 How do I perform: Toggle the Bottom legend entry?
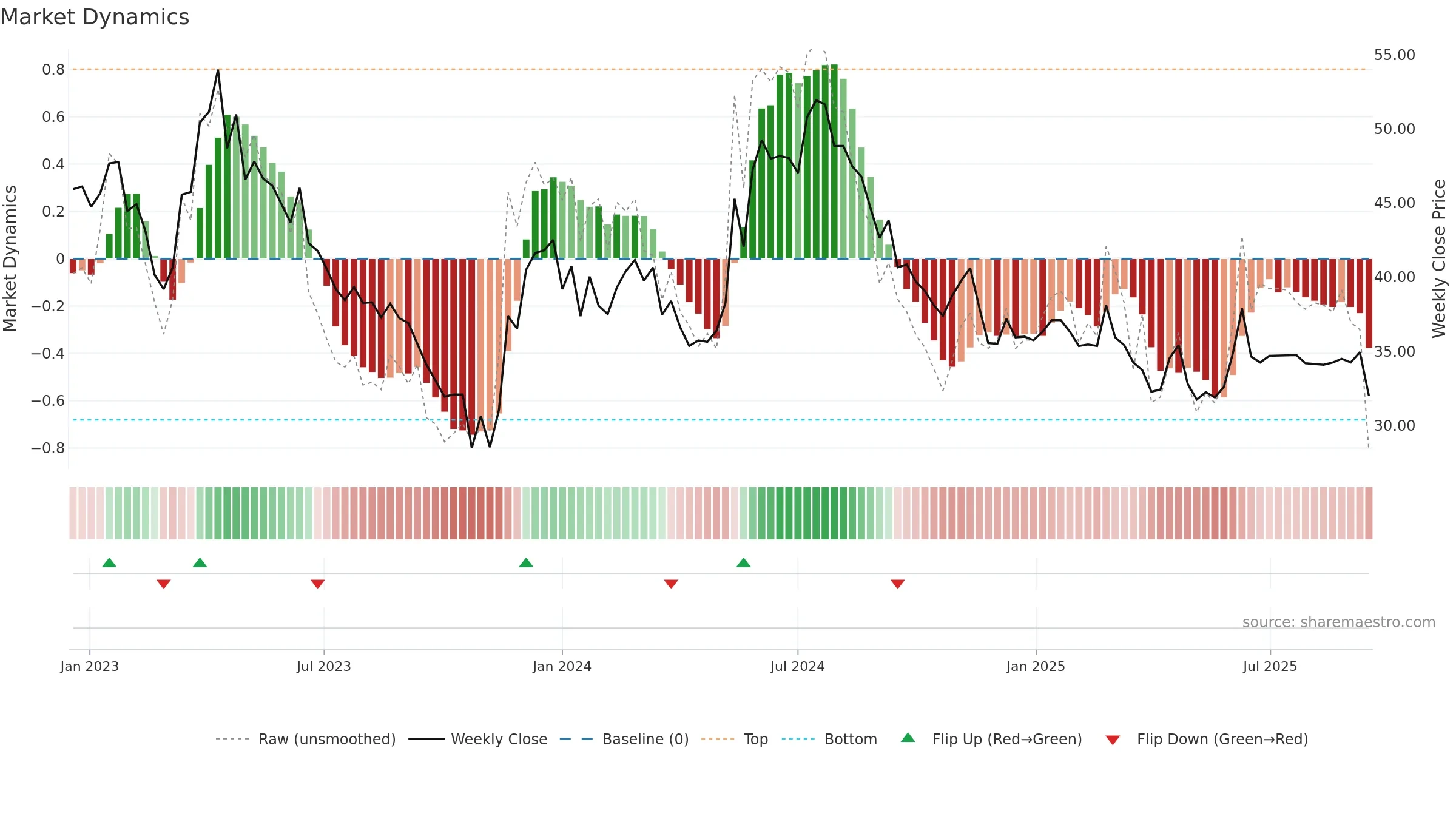click(x=829, y=739)
